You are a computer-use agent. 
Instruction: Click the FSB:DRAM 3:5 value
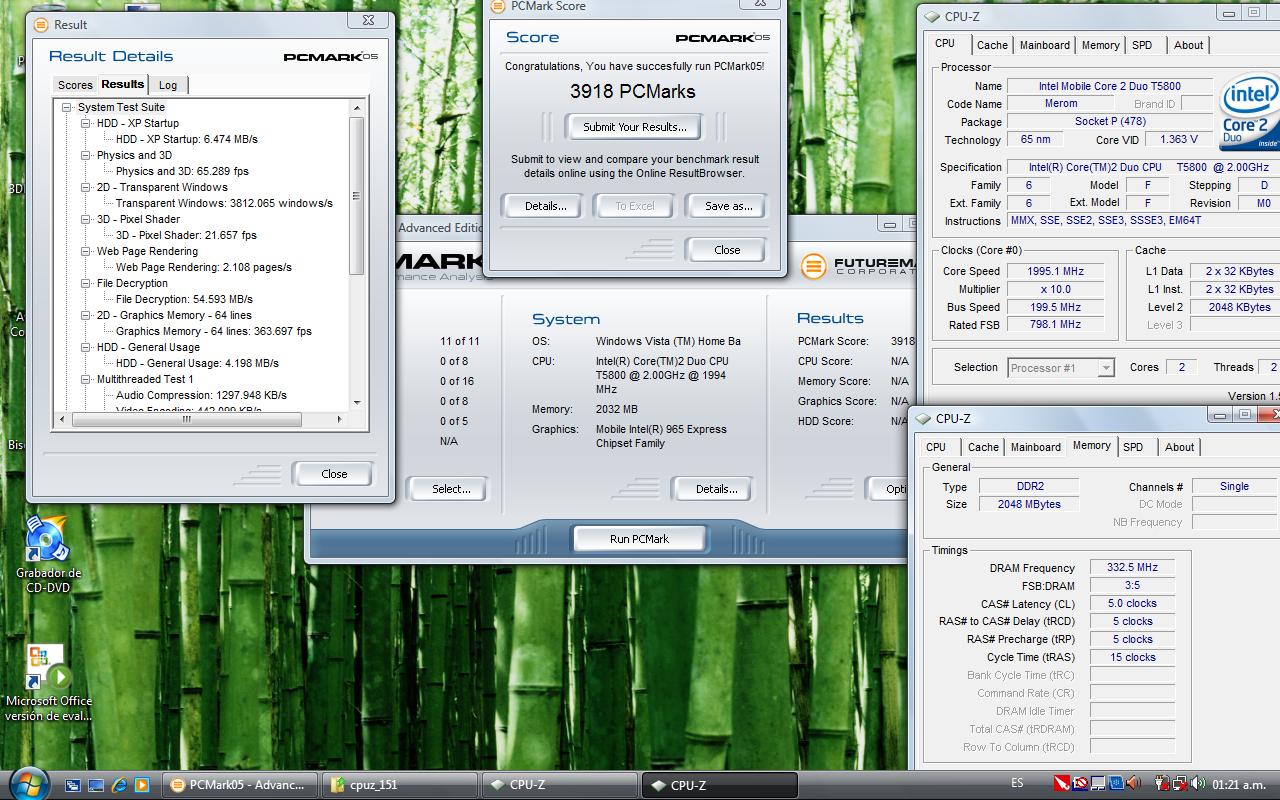point(1131,586)
